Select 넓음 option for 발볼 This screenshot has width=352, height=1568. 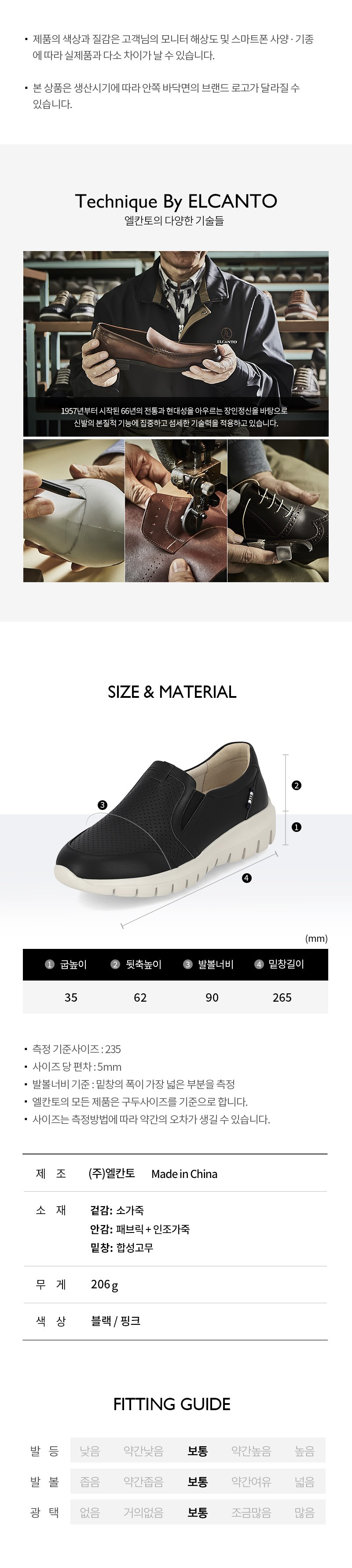[x=304, y=1481]
